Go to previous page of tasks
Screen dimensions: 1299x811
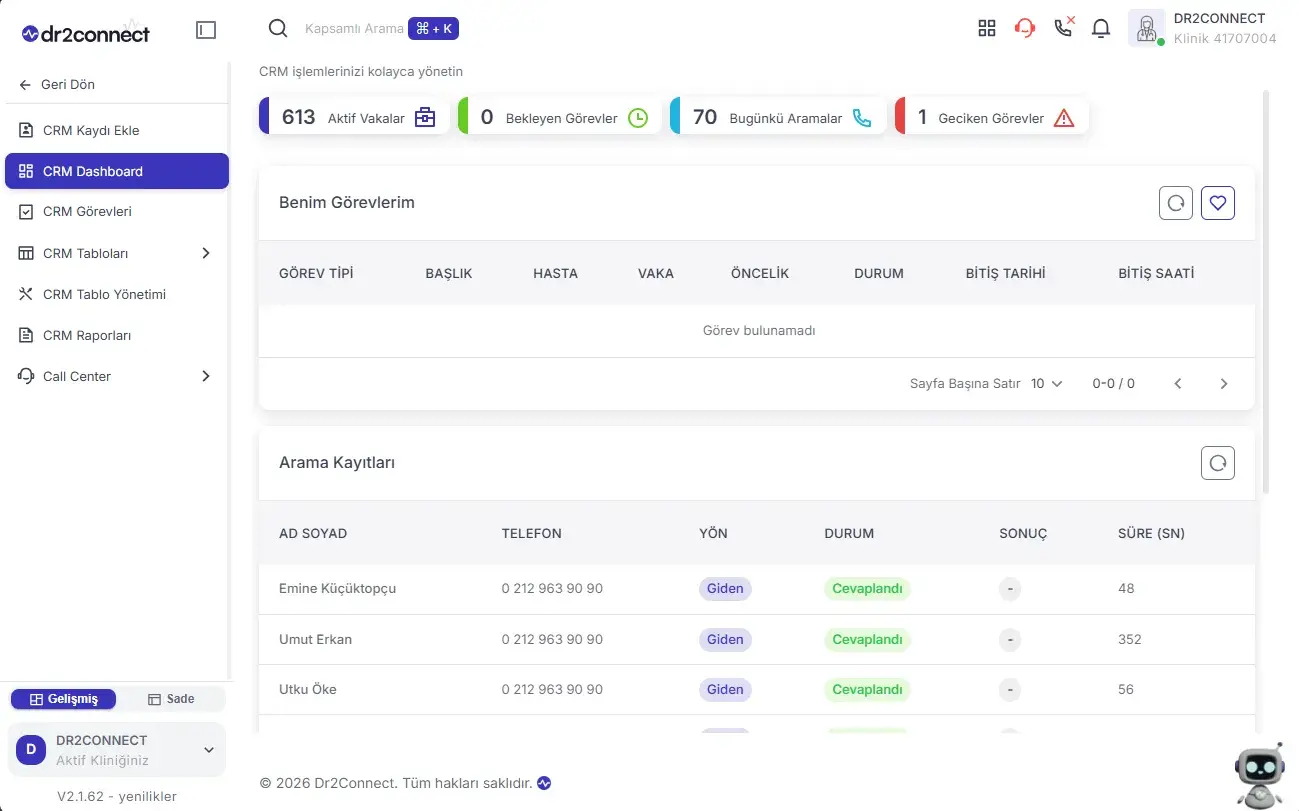click(1178, 384)
